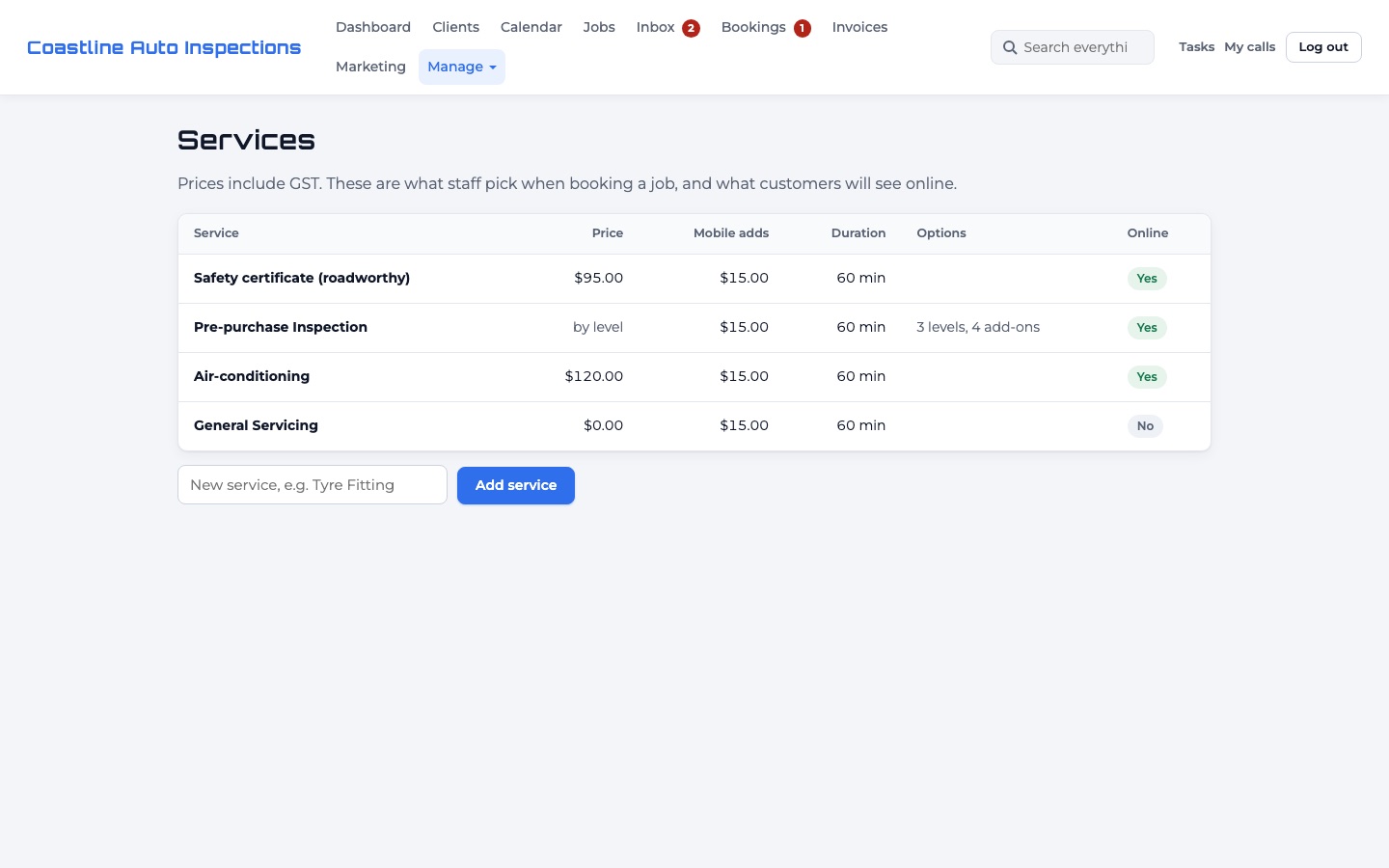The height and width of the screenshot is (868, 1389).
Task: Click '3 levels, 4 add-ons' options text
Action: pos(978,327)
